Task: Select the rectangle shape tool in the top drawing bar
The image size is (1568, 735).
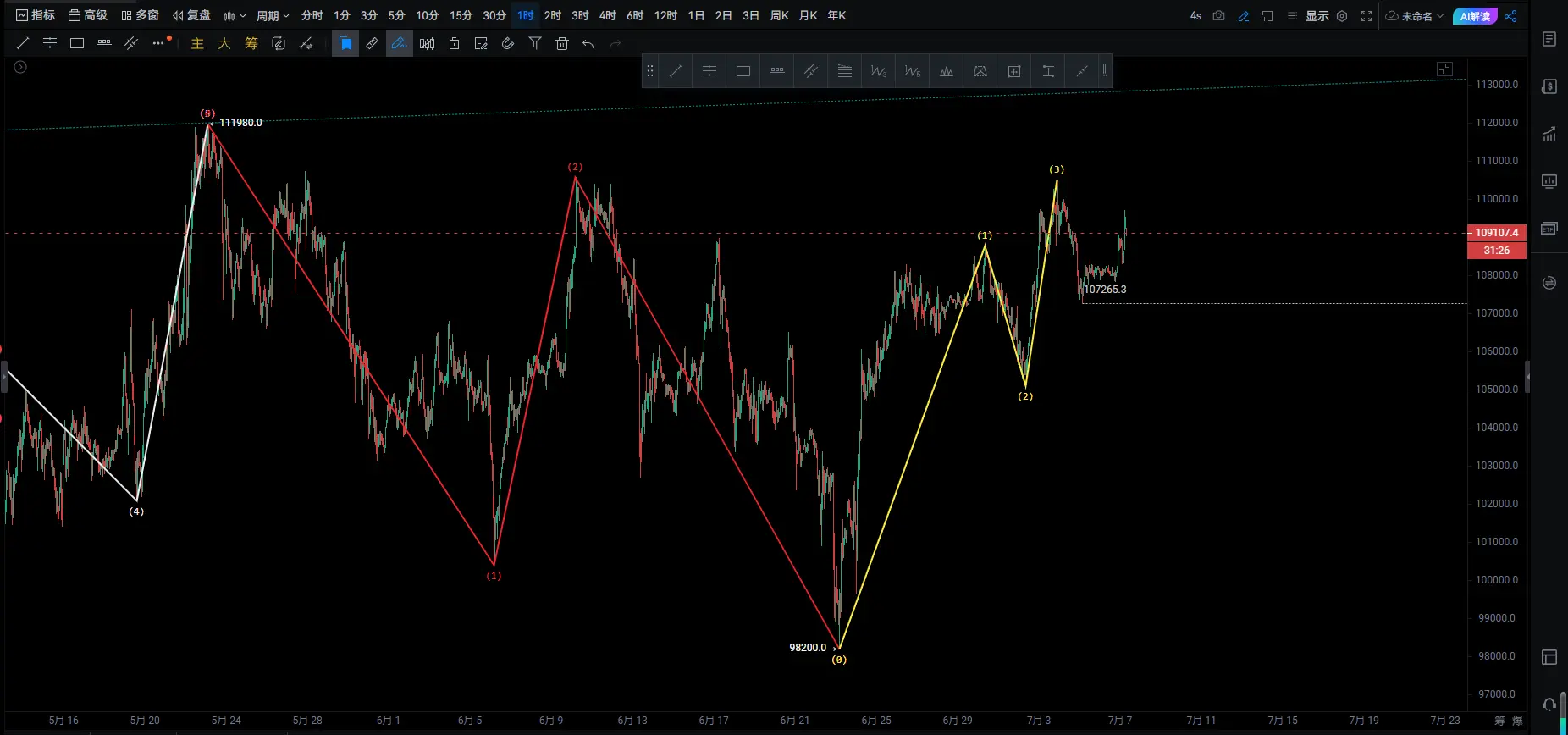Action: [x=77, y=43]
